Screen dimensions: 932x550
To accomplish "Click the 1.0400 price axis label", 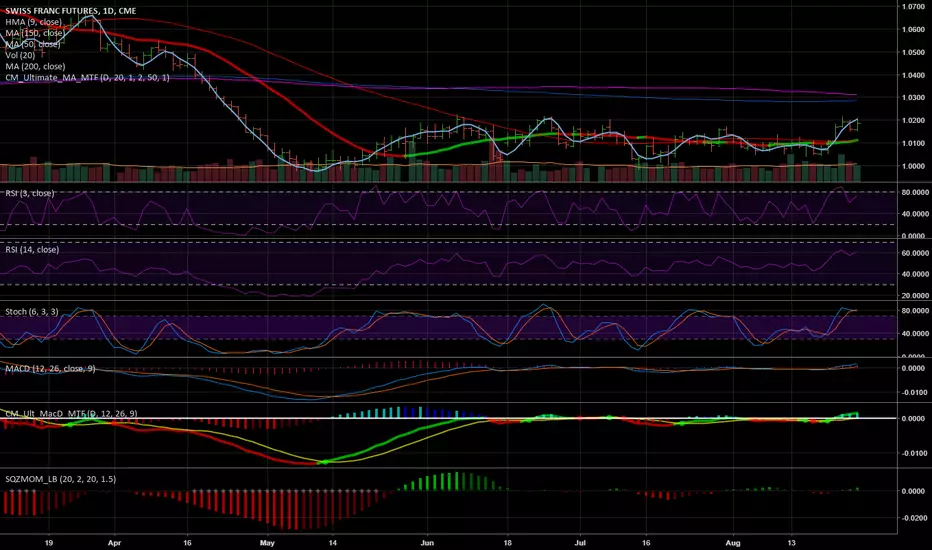I will [x=913, y=76].
